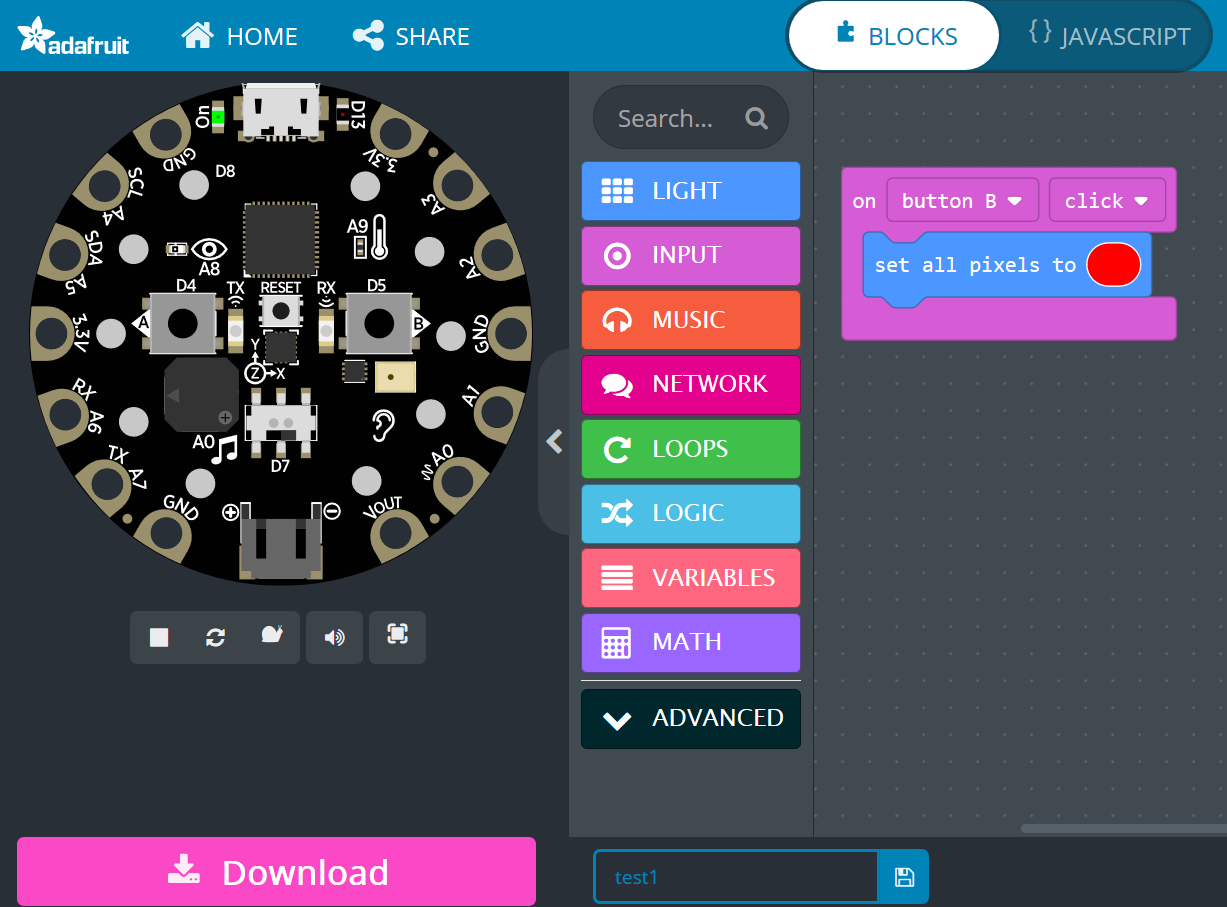Expand the ADVANCED block categories
Viewport: 1227px width, 907px height.
point(691,718)
